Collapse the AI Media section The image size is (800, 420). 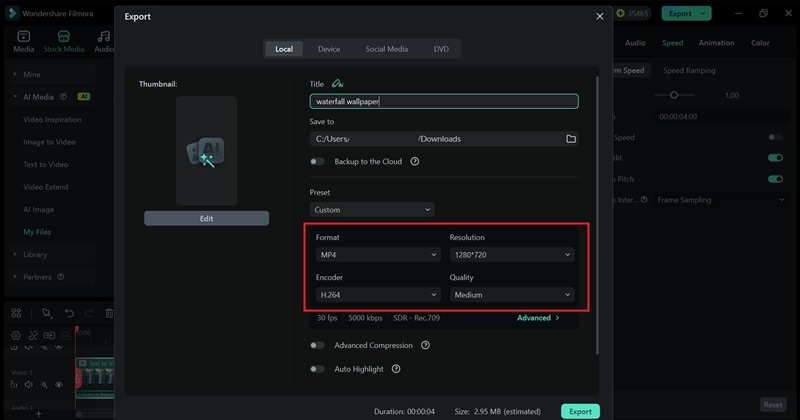[x=15, y=96]
